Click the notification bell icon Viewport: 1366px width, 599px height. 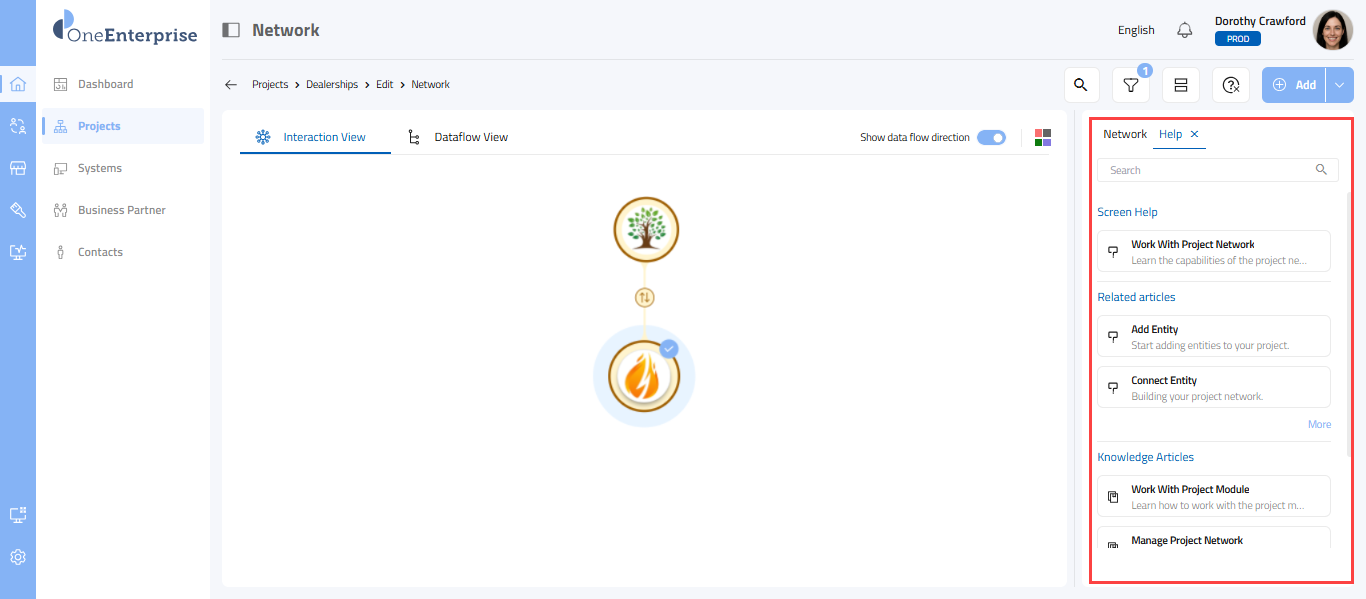1185,30
